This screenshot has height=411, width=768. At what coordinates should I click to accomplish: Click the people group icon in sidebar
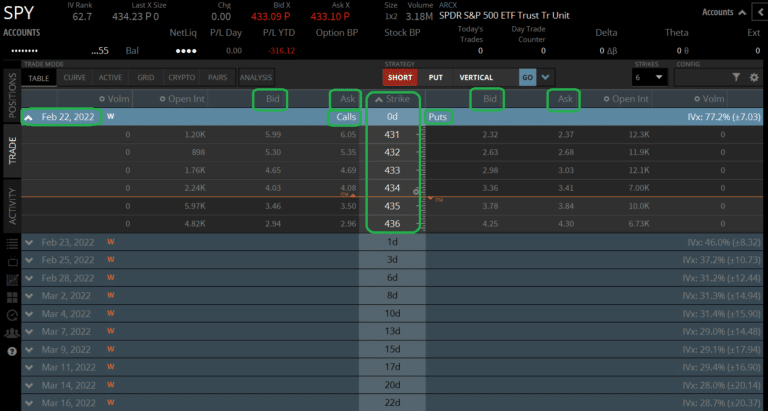(x=11, y=331)
